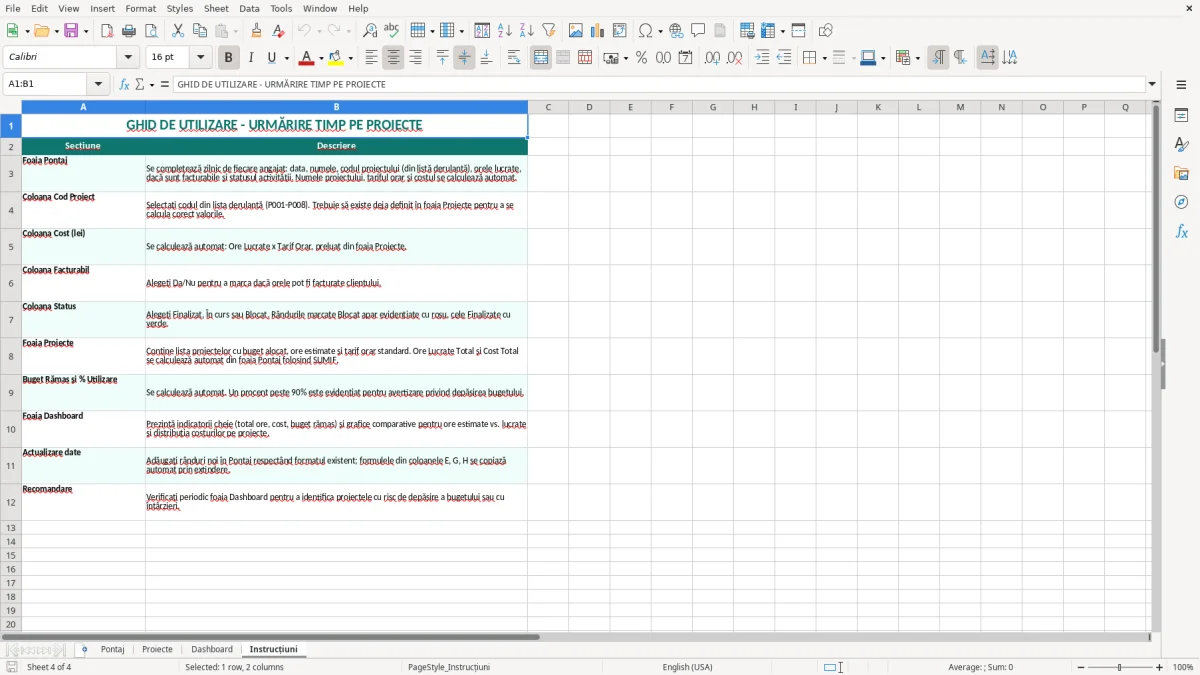
Task: Open the Function Wizard fx icon
Action: coord(124,84)
